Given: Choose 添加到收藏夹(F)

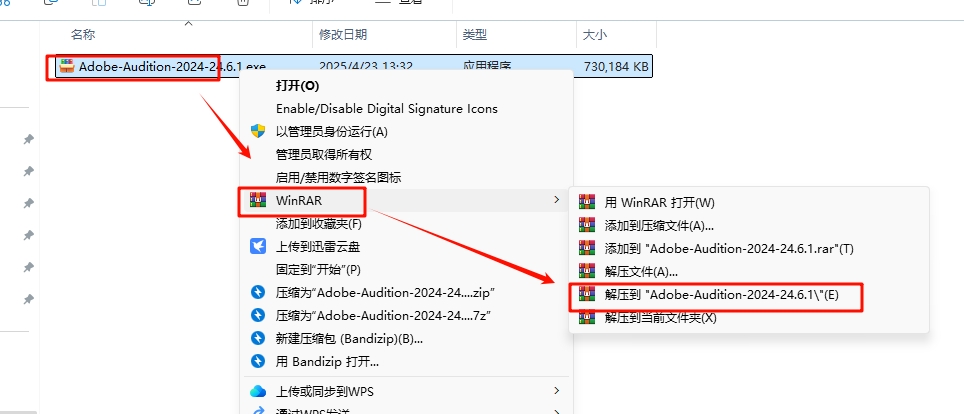Looking at the screenshot, I should click(318, 223).
